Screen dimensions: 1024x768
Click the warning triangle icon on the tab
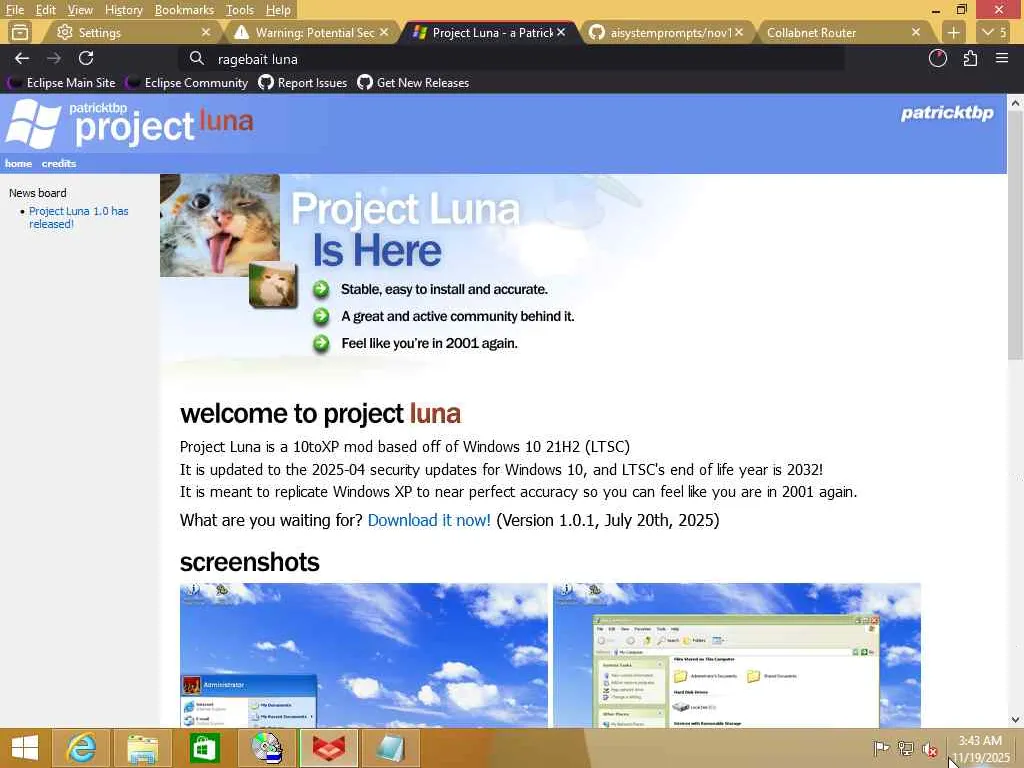click(241, 32)
